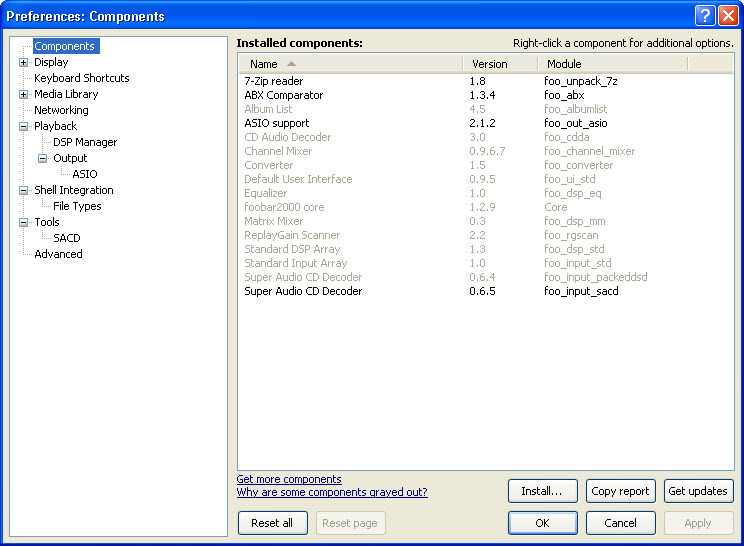Select Super Audio CD Decoder version 0.6.4
The image size is (744, 546).
pos(485,277)
